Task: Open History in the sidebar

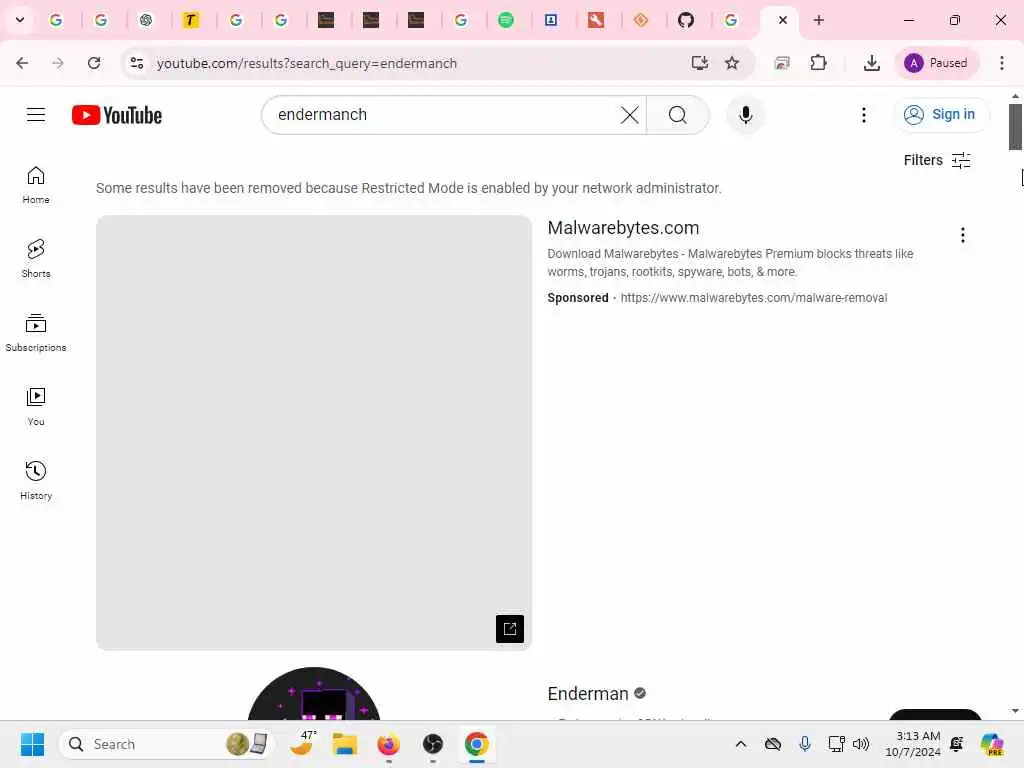Action: [x=36, y=480]
